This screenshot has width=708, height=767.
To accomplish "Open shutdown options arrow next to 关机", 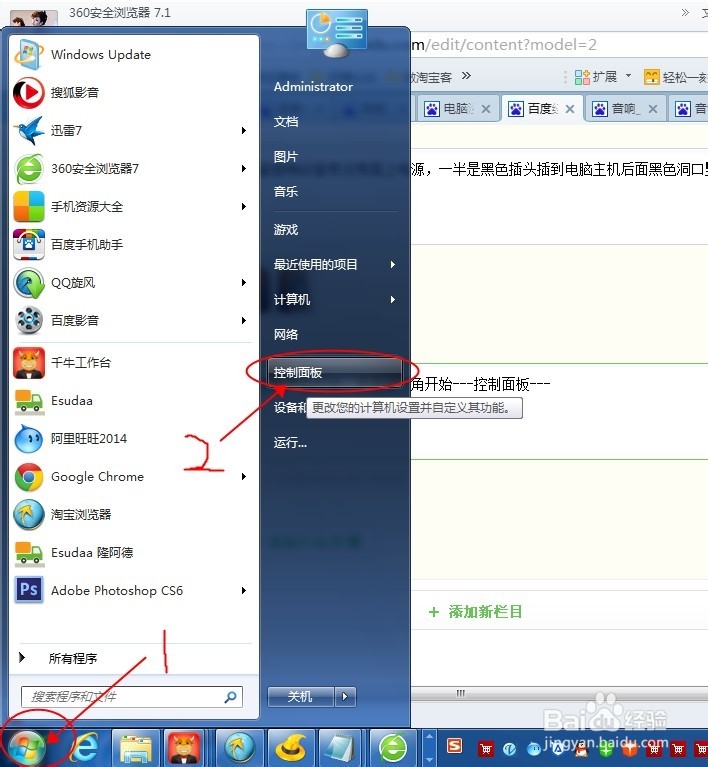I will click(345, 697).
